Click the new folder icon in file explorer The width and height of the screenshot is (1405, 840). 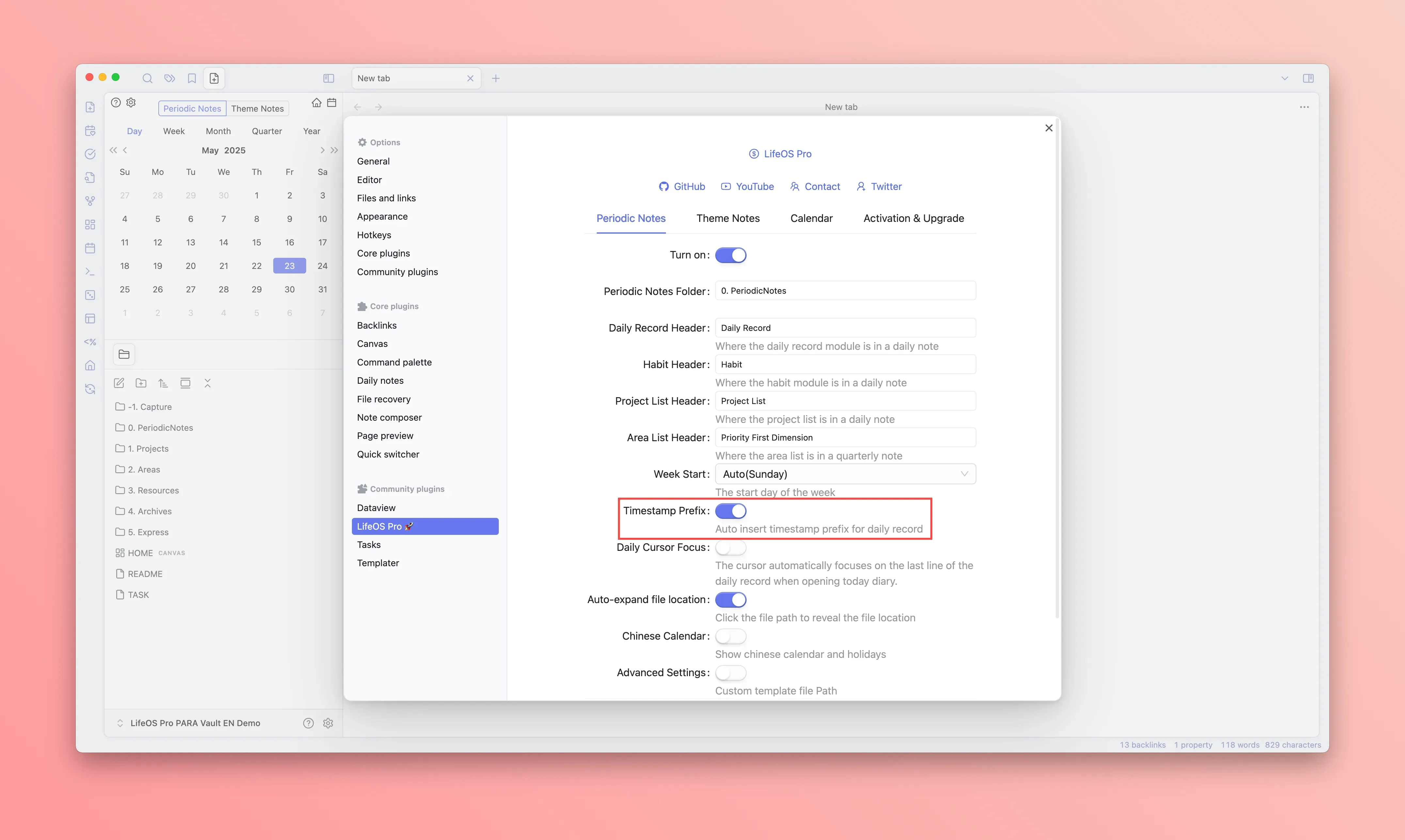(141, 383)
